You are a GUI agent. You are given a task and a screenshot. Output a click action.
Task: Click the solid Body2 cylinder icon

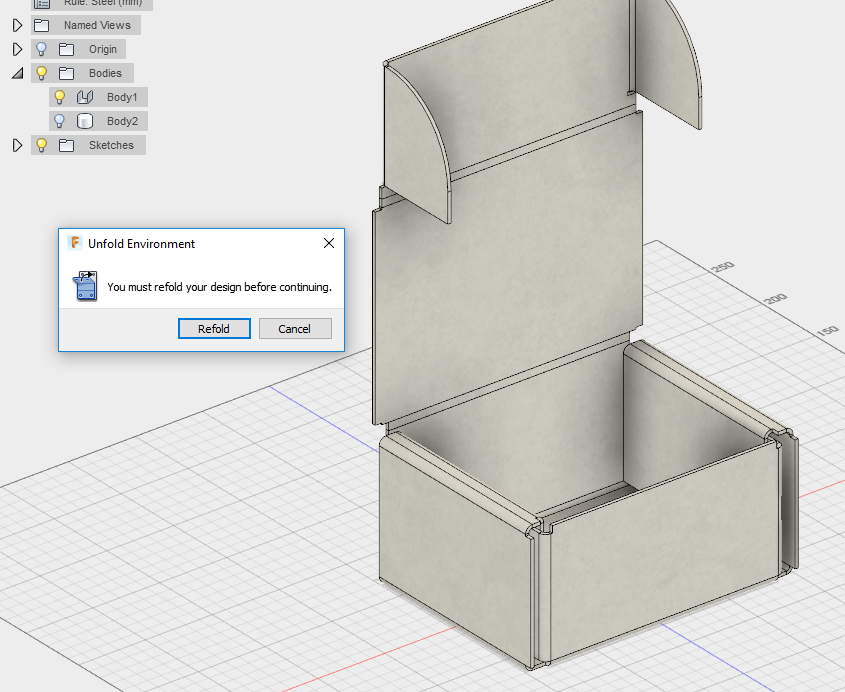click(x=85, y=121)
